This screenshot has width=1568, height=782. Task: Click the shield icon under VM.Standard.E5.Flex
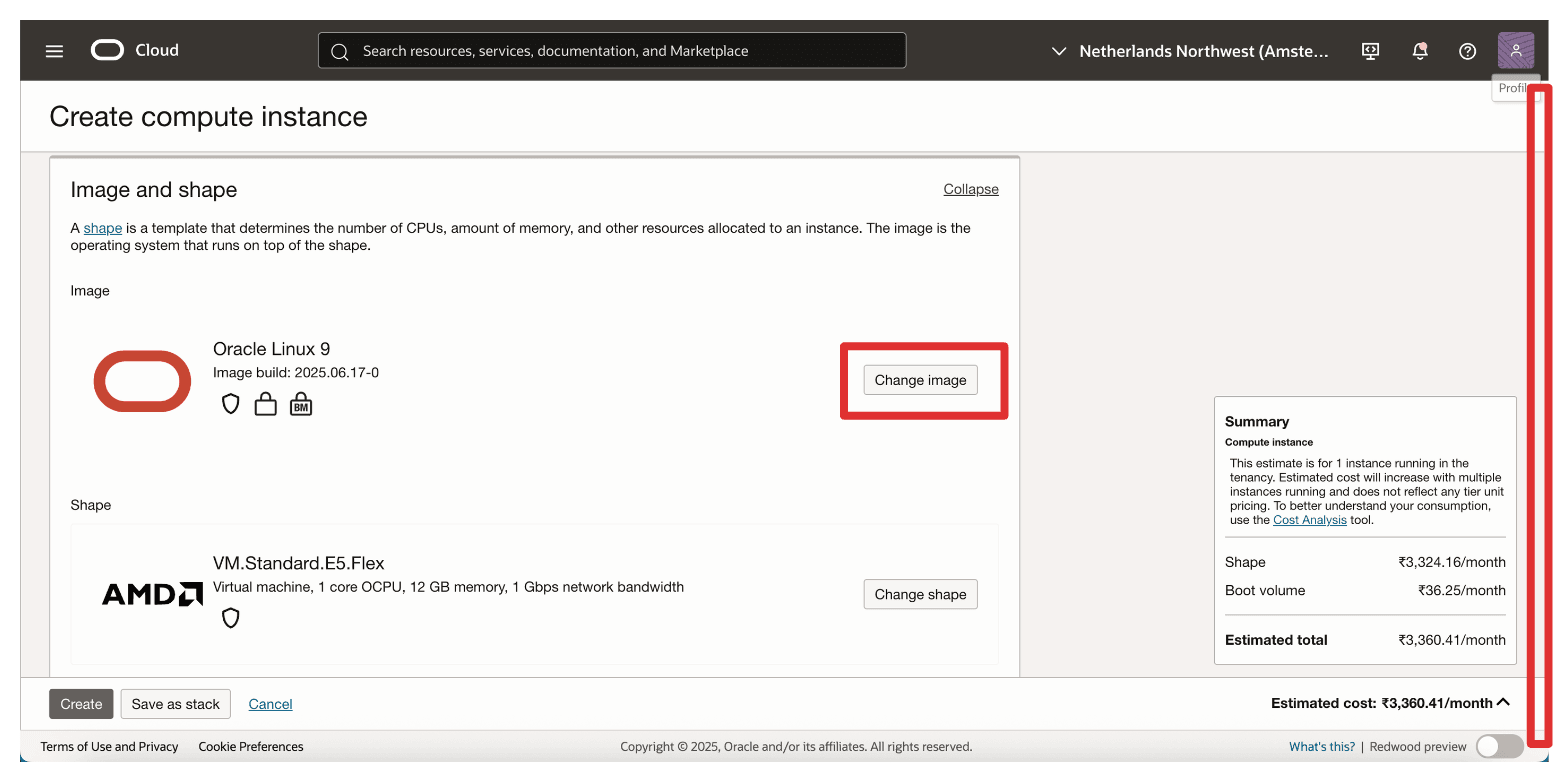tap(231, 618)
